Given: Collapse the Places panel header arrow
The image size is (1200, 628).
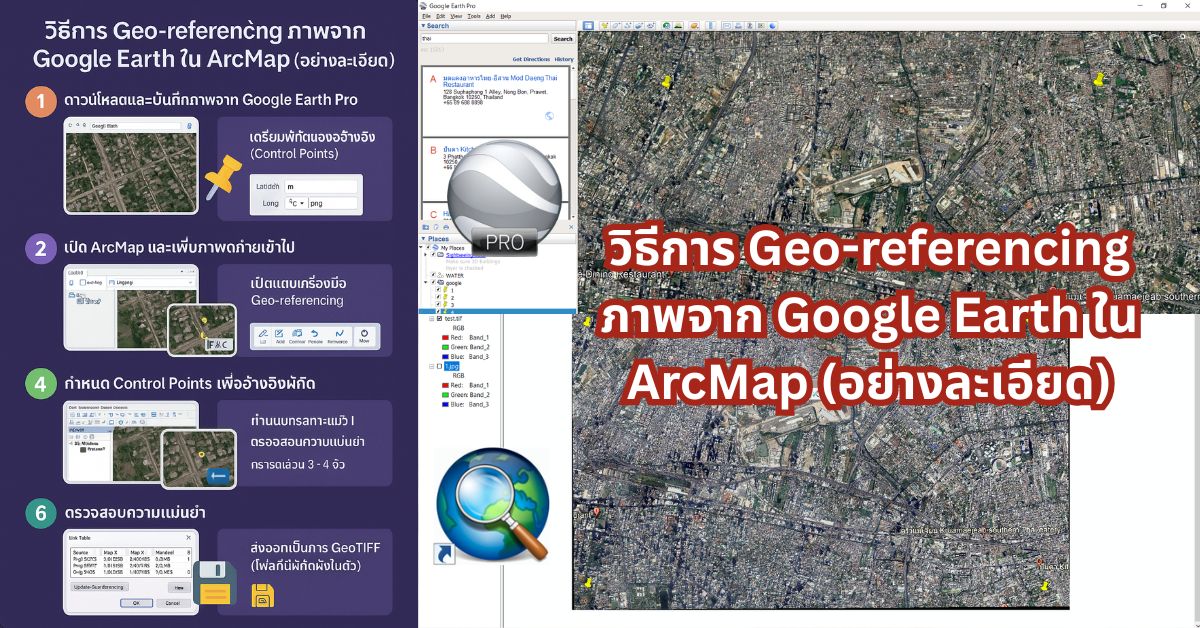Looking at the screenshot, I should click(423, 239).
